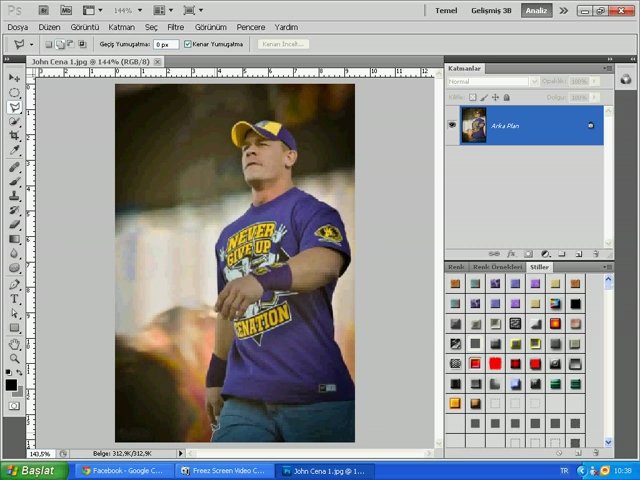Switch to the Temel workspace
The height and width of the screenshot is (480, 640).
pos(446,11)
